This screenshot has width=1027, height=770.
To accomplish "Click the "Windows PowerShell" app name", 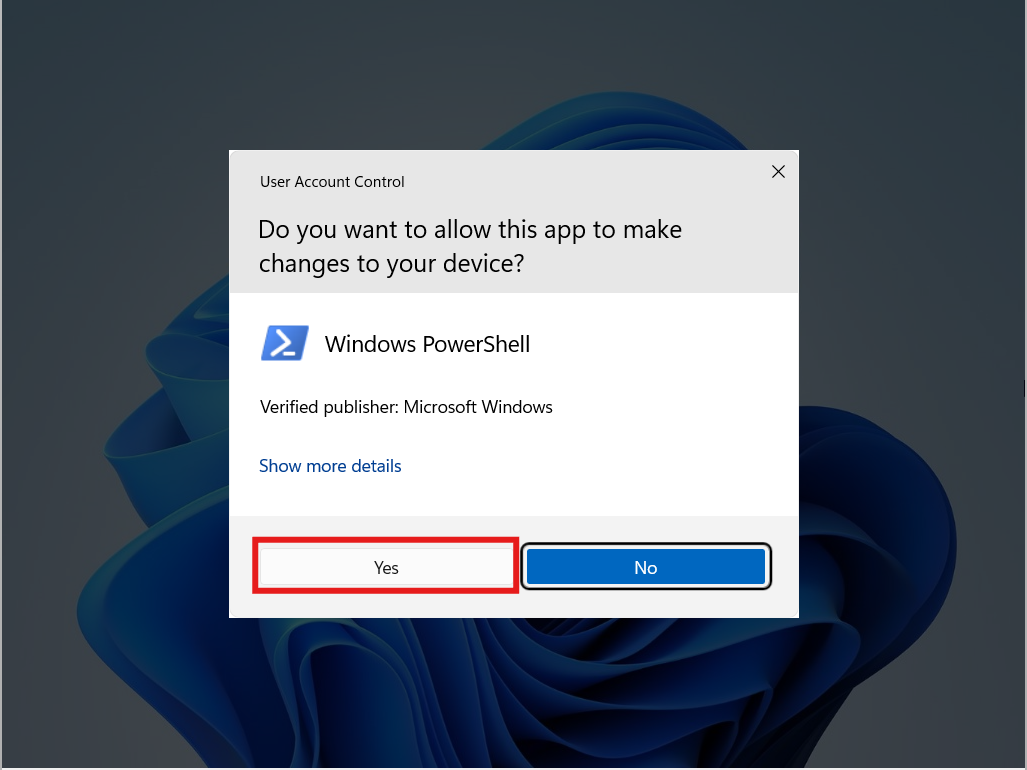I will coord(427,344).
